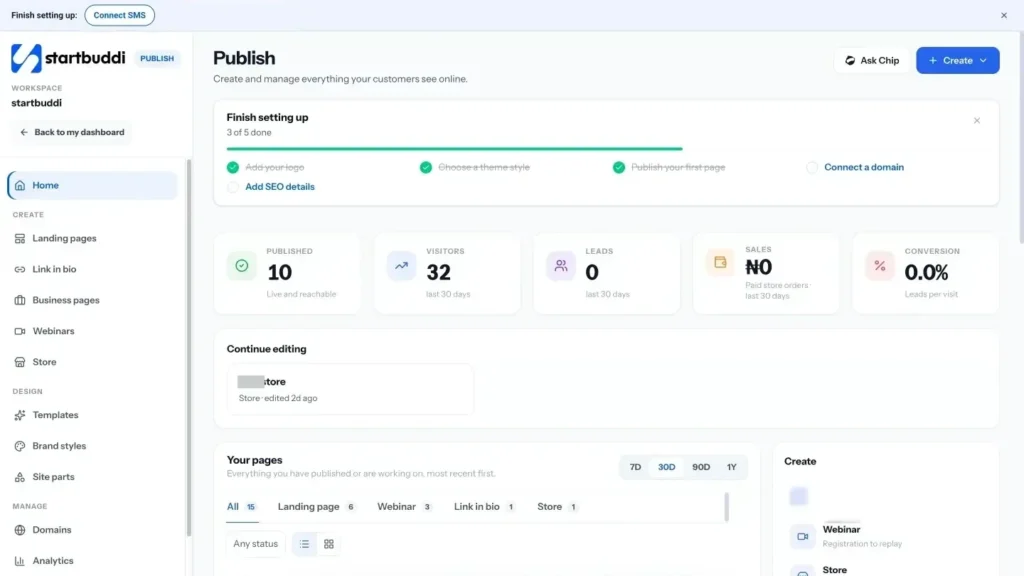
Task: Open Brand styles settings
Action: pyautogui.click(x=59, y=446)
